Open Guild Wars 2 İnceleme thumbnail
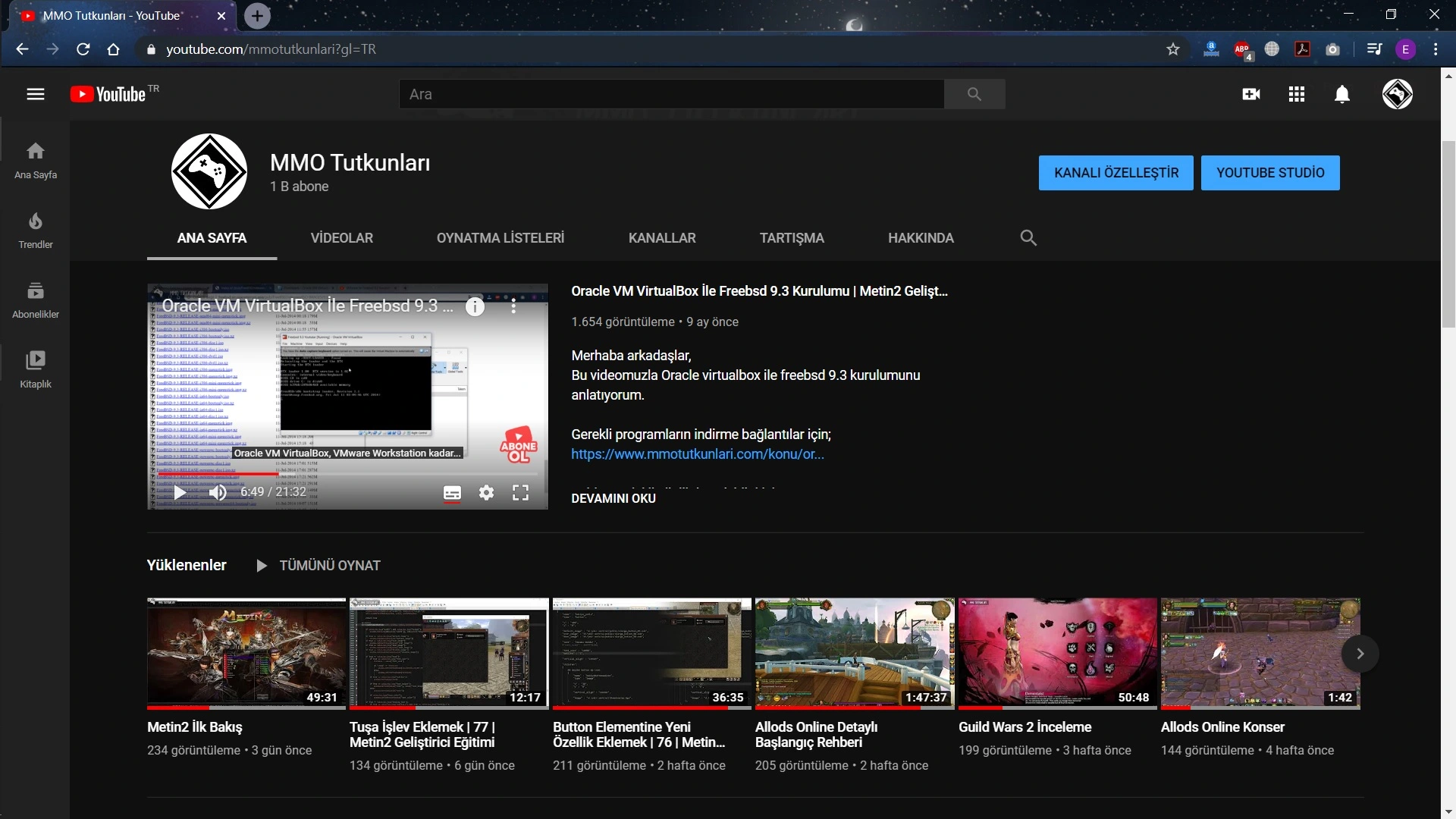Viewport: 1456px width, 819px height. point(1058,654)
